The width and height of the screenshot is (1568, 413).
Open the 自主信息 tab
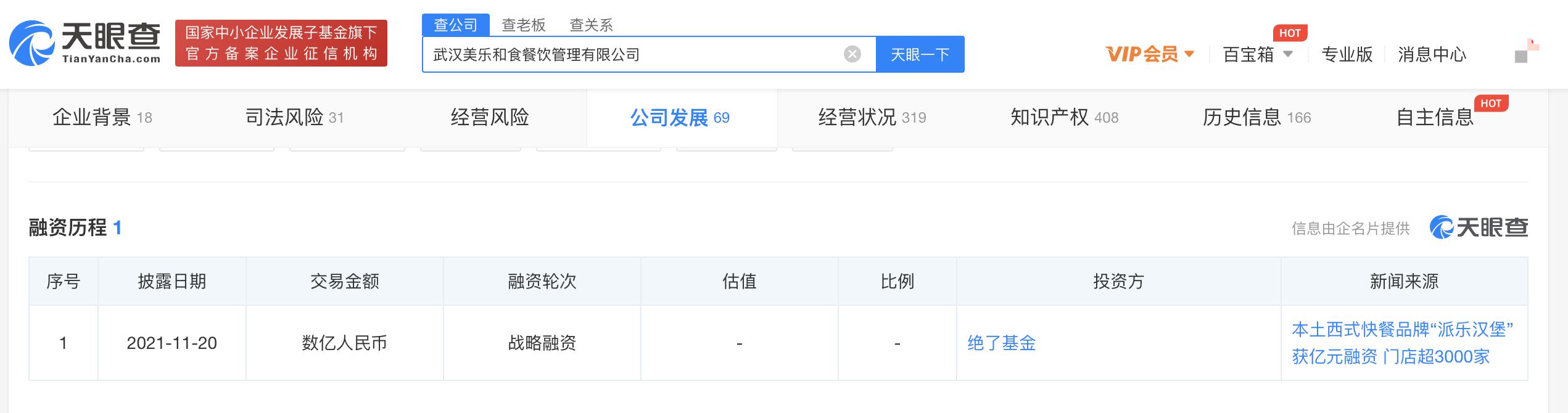pyautogui.click(x=1435, y=117)
